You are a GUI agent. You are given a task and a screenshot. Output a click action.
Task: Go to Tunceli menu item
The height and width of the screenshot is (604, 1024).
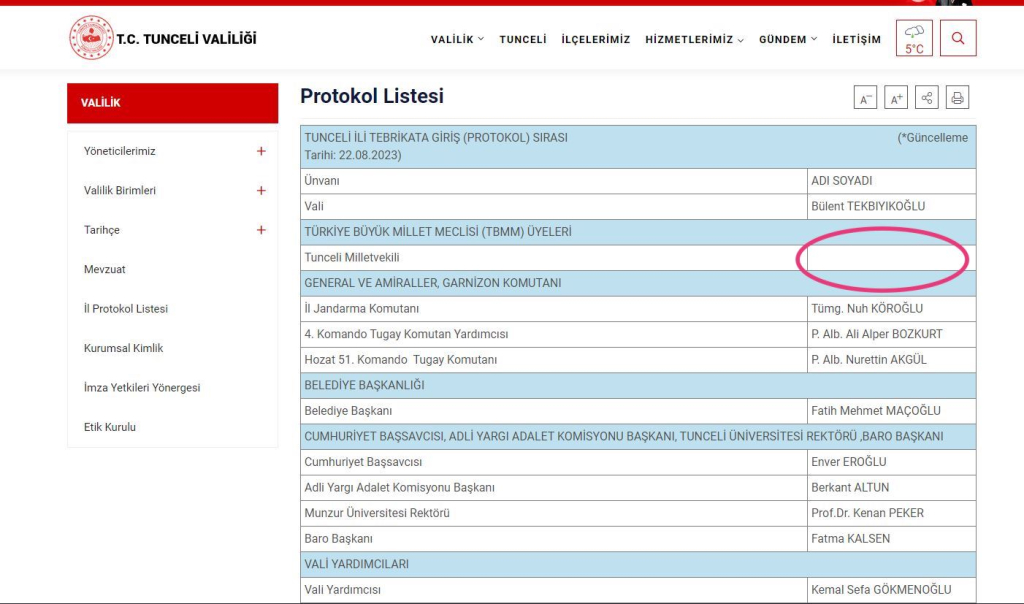[x=523, y=40]
